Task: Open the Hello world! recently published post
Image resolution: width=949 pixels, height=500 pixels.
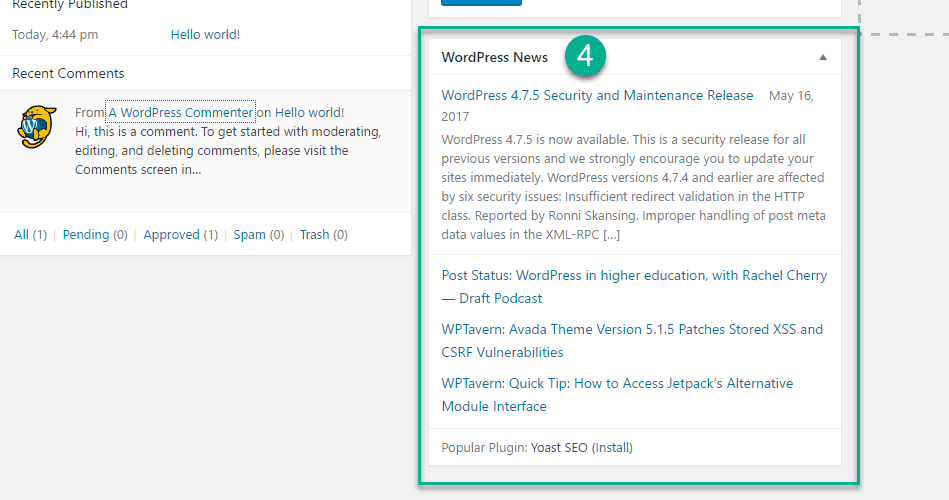Action: point(205,35)
